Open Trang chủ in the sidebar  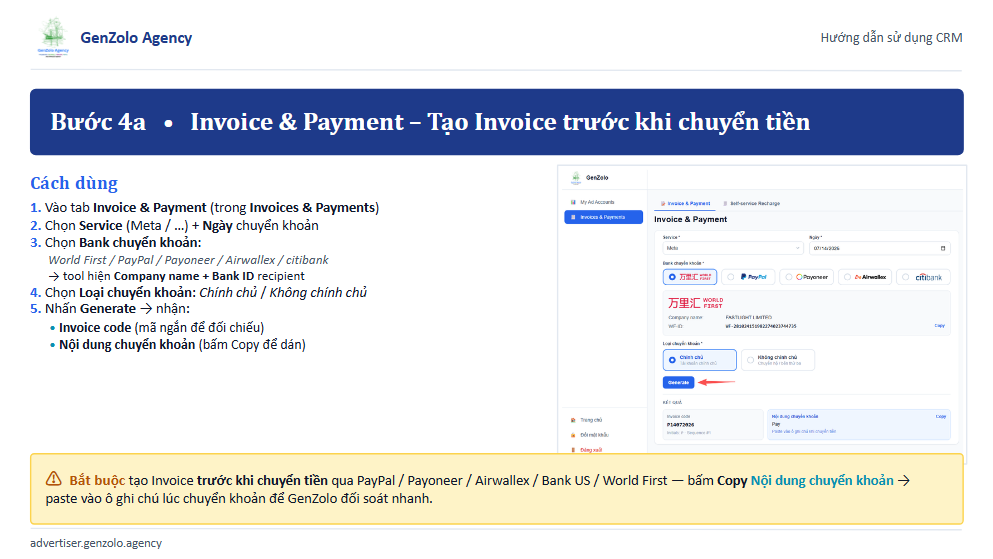point(591,420)
